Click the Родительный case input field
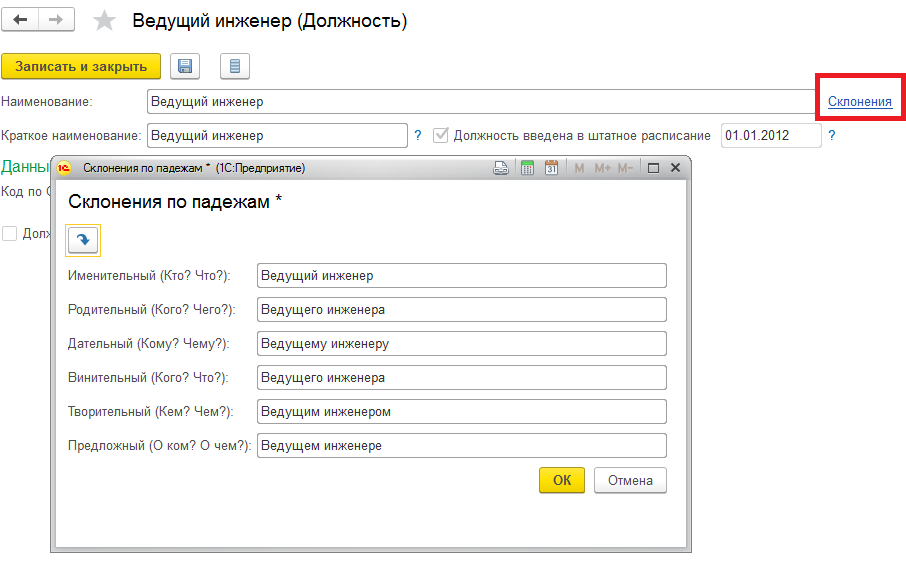This screenshot has width=906, height=561. pos(461,310)
